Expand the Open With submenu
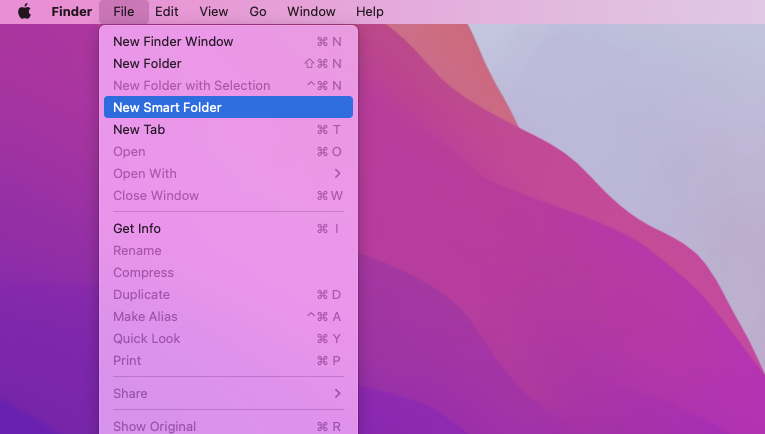765x434 pixels. point(228,174)
